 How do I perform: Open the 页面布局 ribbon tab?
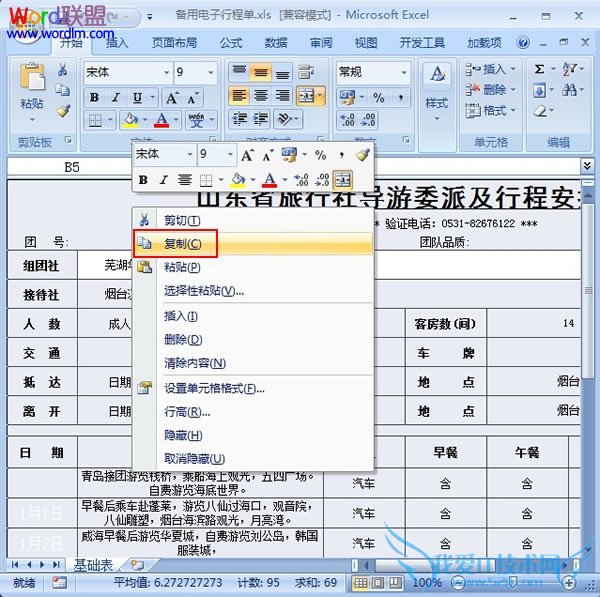click(174, 42)
